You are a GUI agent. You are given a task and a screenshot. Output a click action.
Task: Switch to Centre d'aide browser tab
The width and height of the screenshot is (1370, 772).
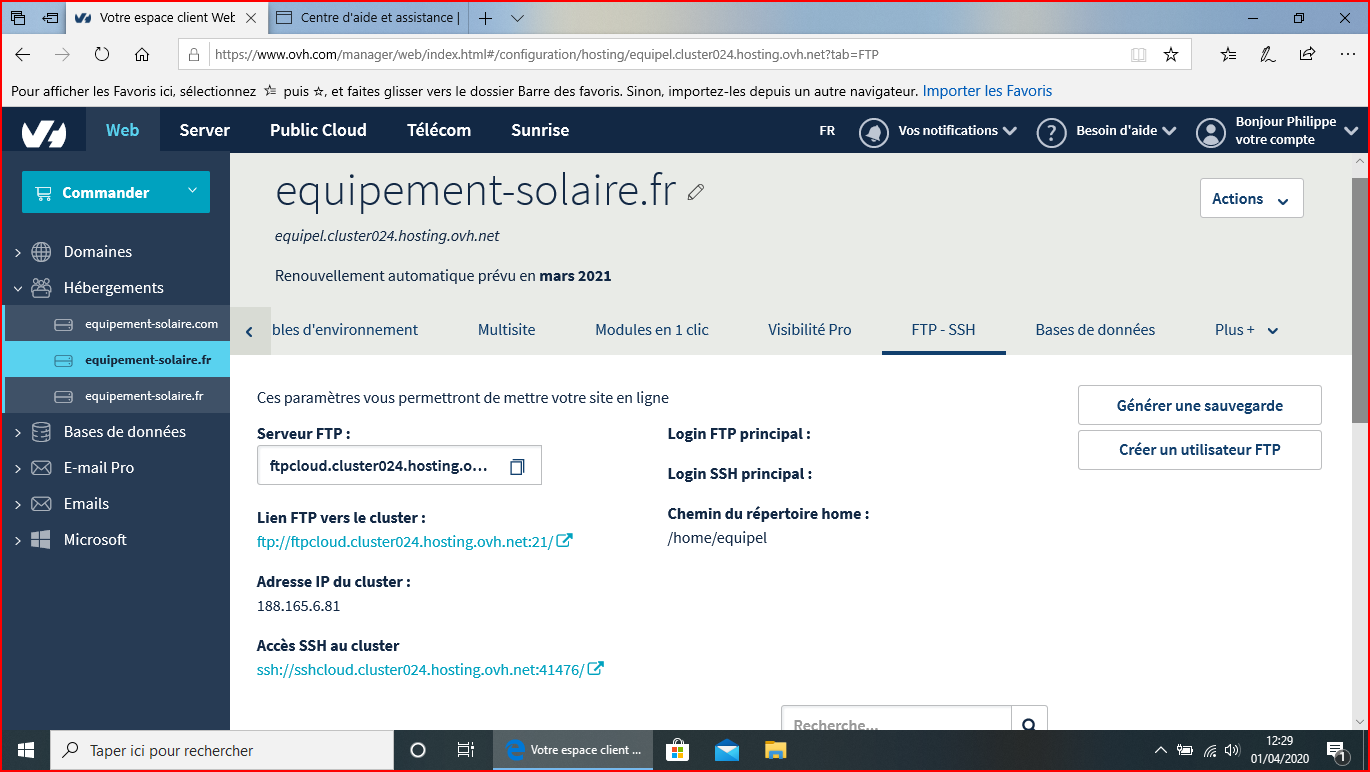pos(366,18)
